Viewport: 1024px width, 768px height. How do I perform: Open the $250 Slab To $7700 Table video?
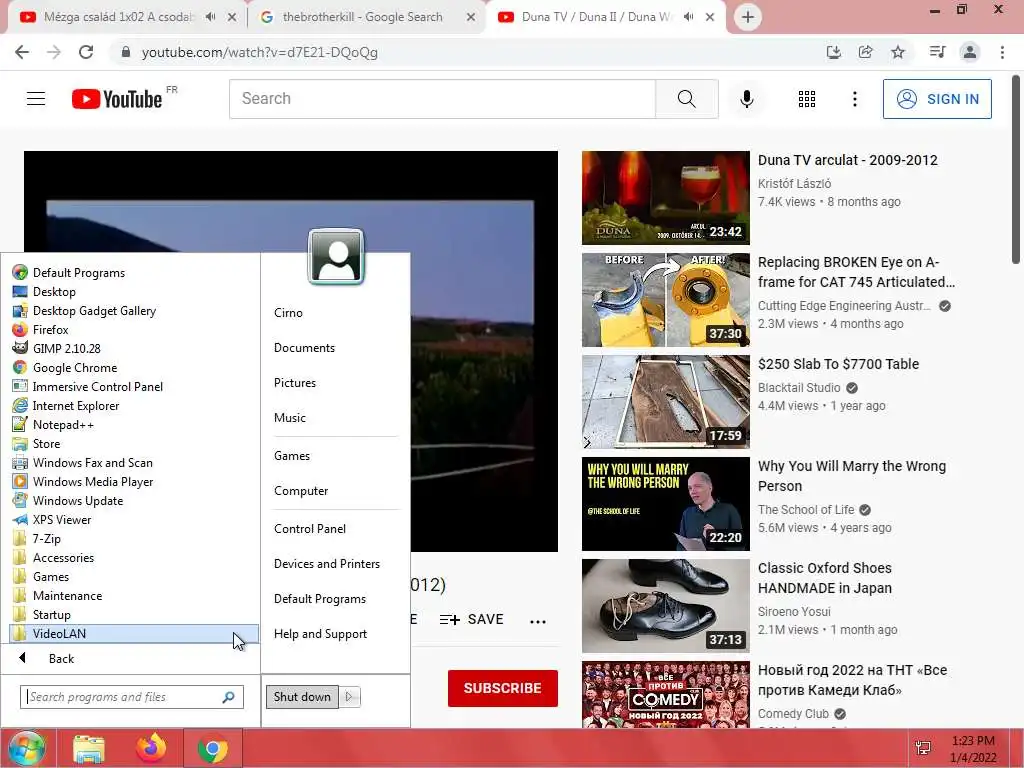[838, 364]
